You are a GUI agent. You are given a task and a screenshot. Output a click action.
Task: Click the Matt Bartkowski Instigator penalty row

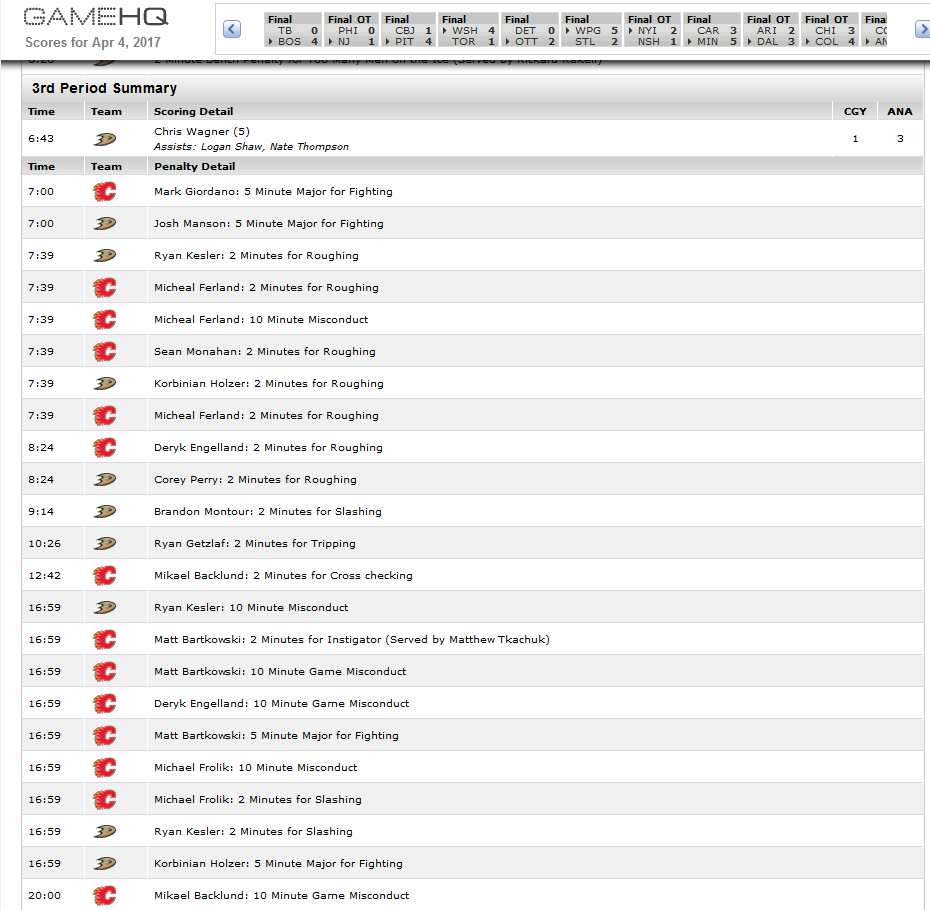coord(351,639)
